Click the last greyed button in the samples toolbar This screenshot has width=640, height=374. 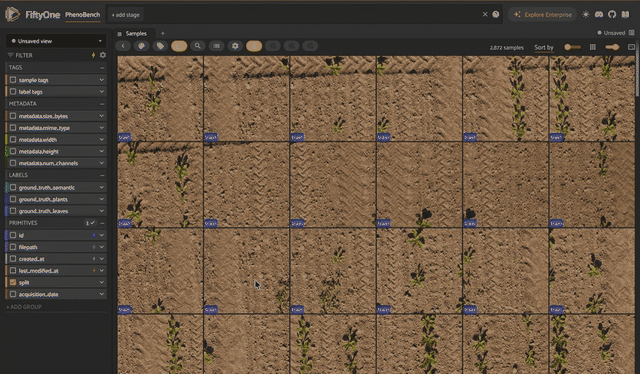310,46
